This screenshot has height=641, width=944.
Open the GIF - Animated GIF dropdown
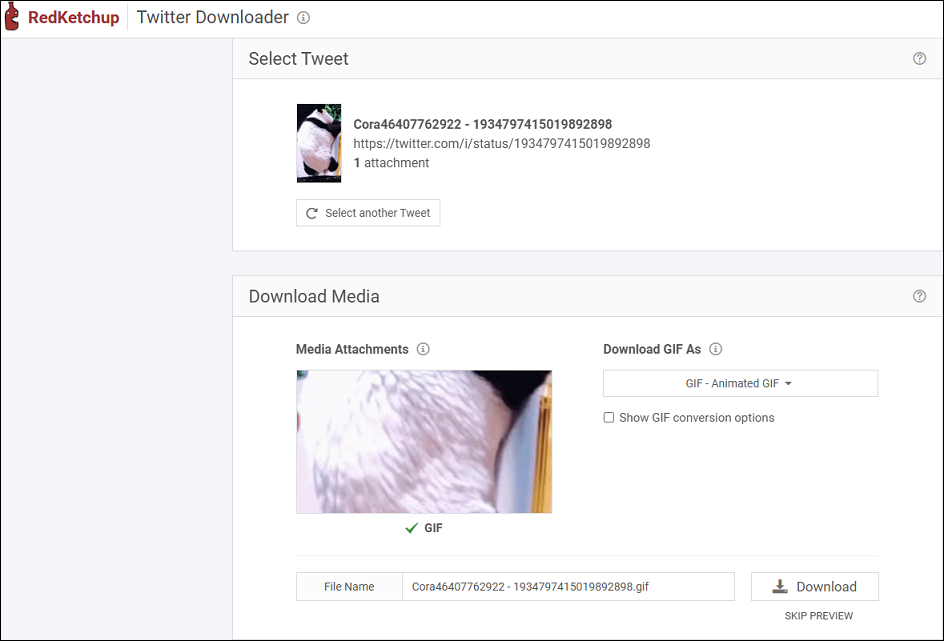click(741, 383)
